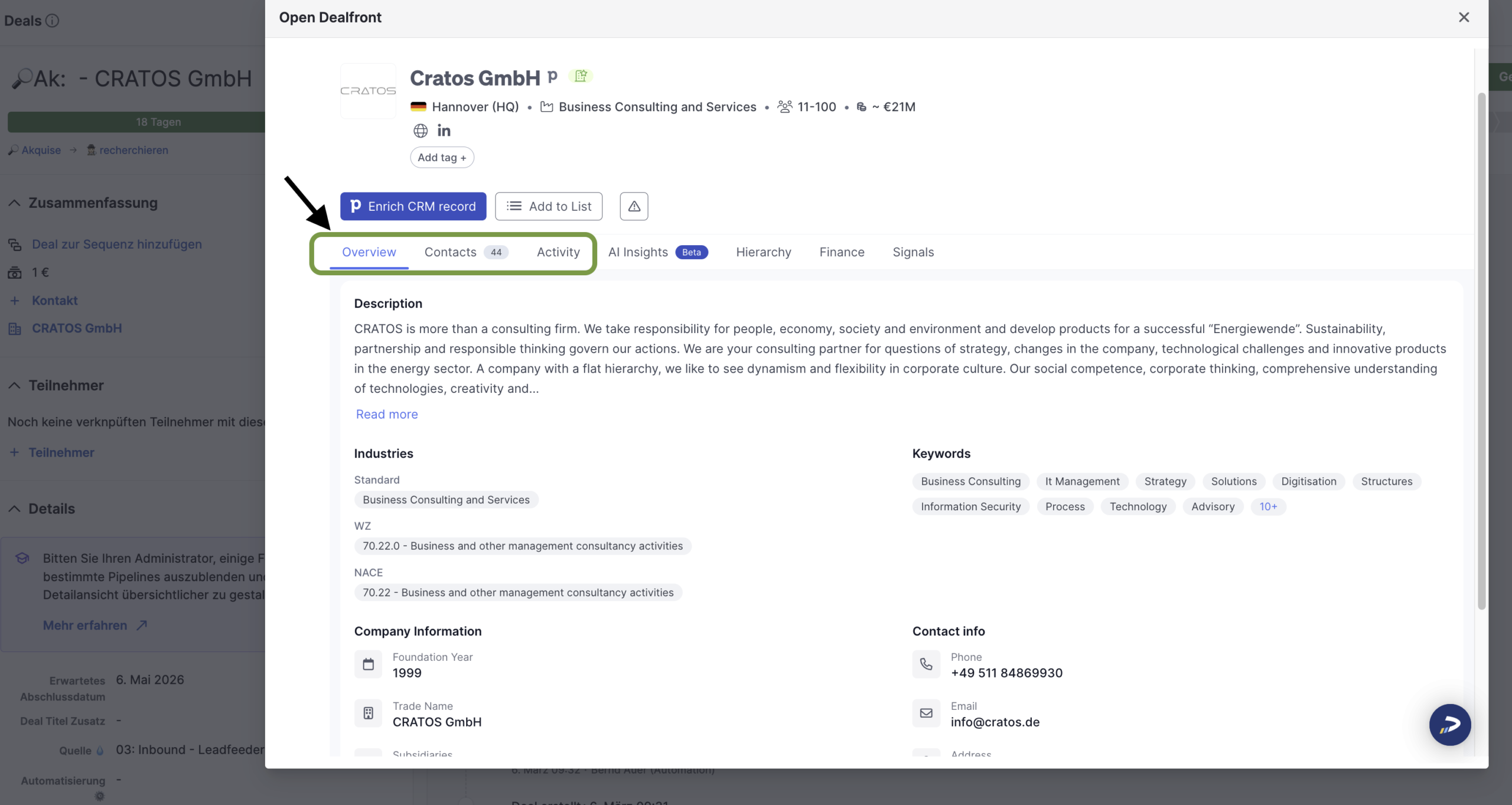1512x805 pixels.
Task: Open the Dealfront chat bubble icon
Action: tap(1449, 724)
